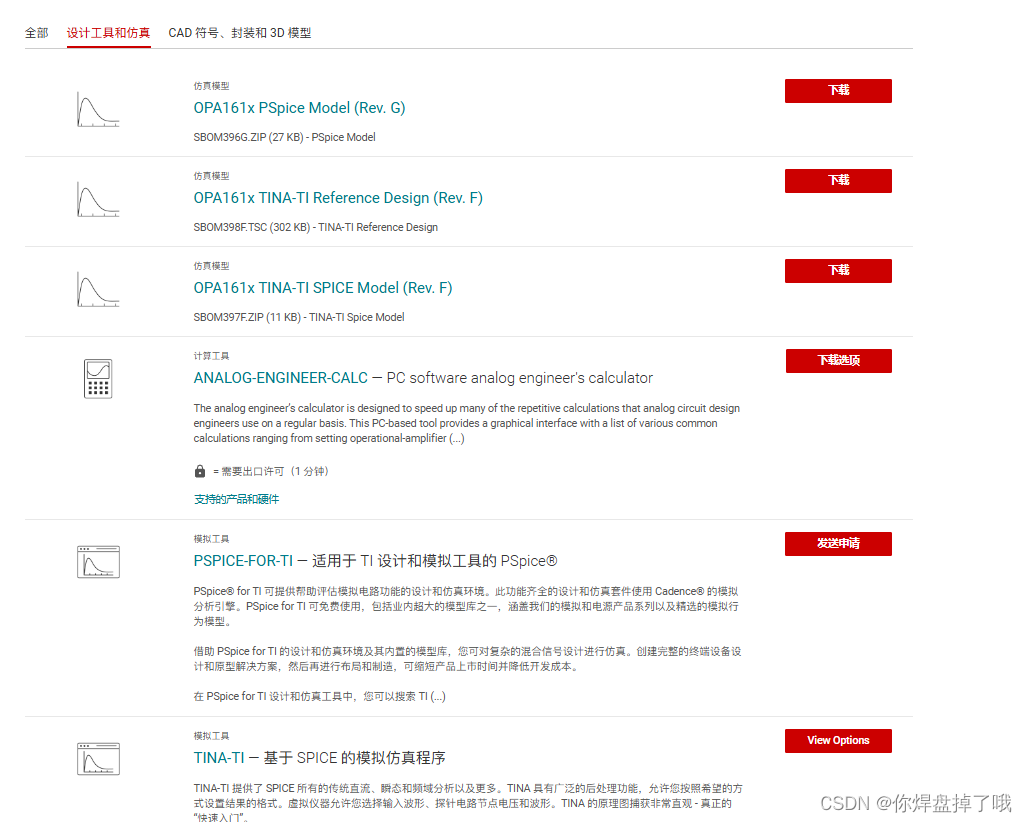Open 支持的产品和硬件 link
Image resolution: width=1027 pixels, height=822 pixels.
[236, 499]
